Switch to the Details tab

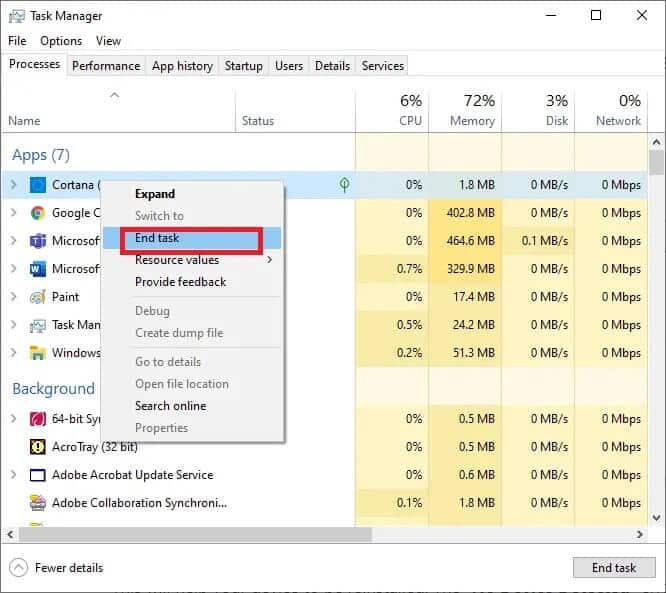333,66
